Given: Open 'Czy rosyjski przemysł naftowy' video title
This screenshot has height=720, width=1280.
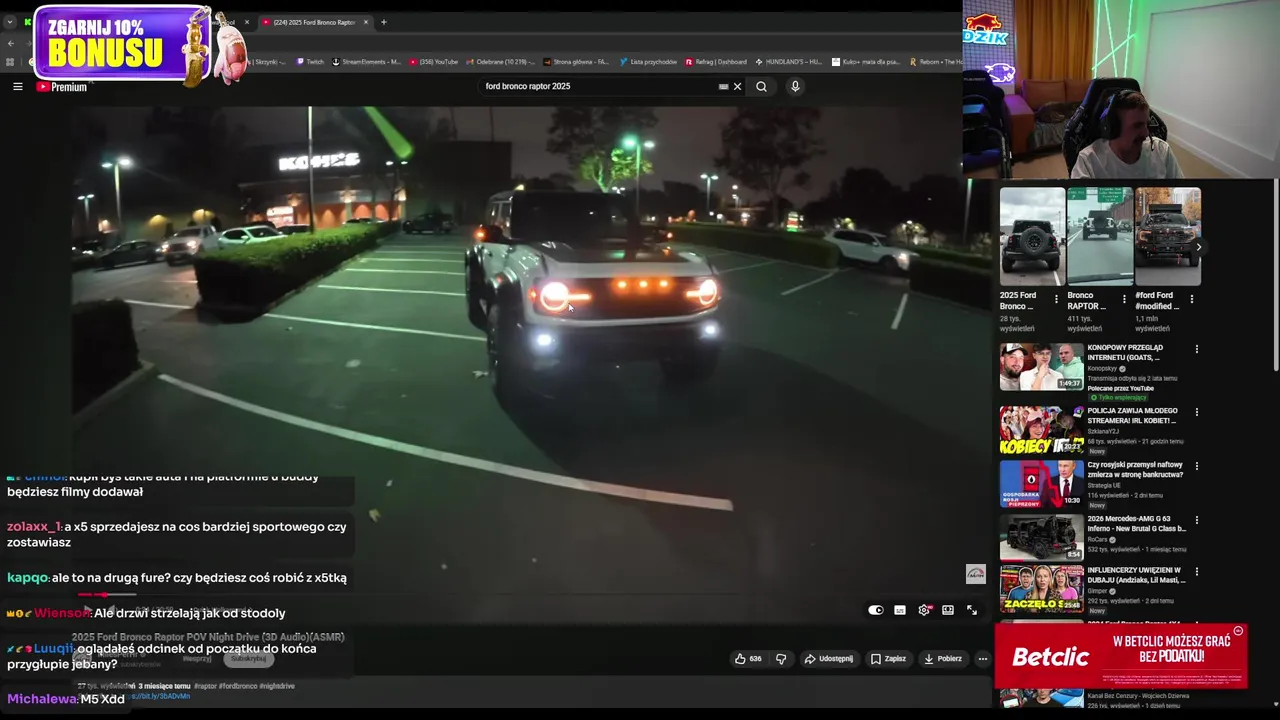Looking at the screenshot, I should (x=1135, y=469).
